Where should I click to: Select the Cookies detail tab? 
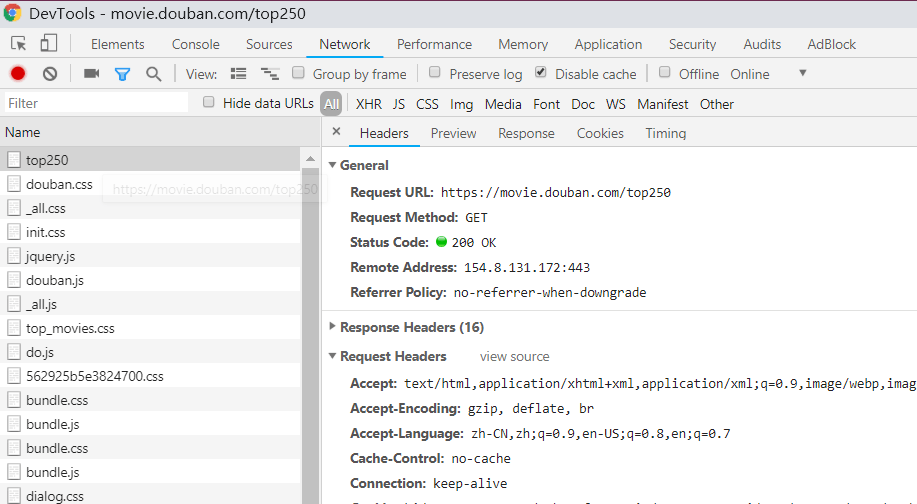coord(600,133)
